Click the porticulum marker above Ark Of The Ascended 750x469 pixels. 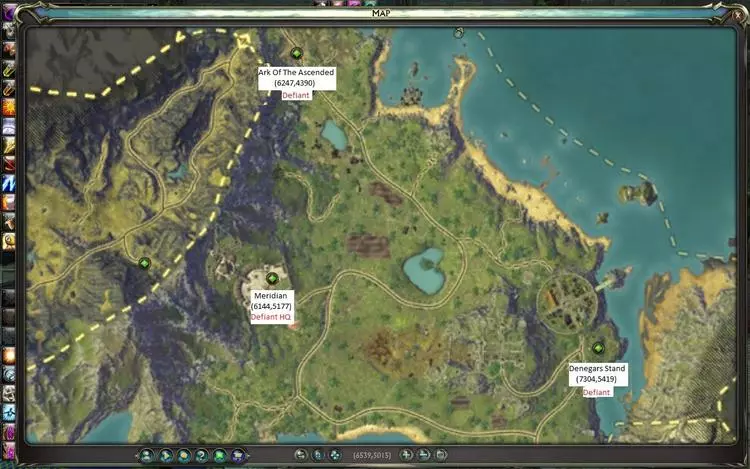[297, 53]
